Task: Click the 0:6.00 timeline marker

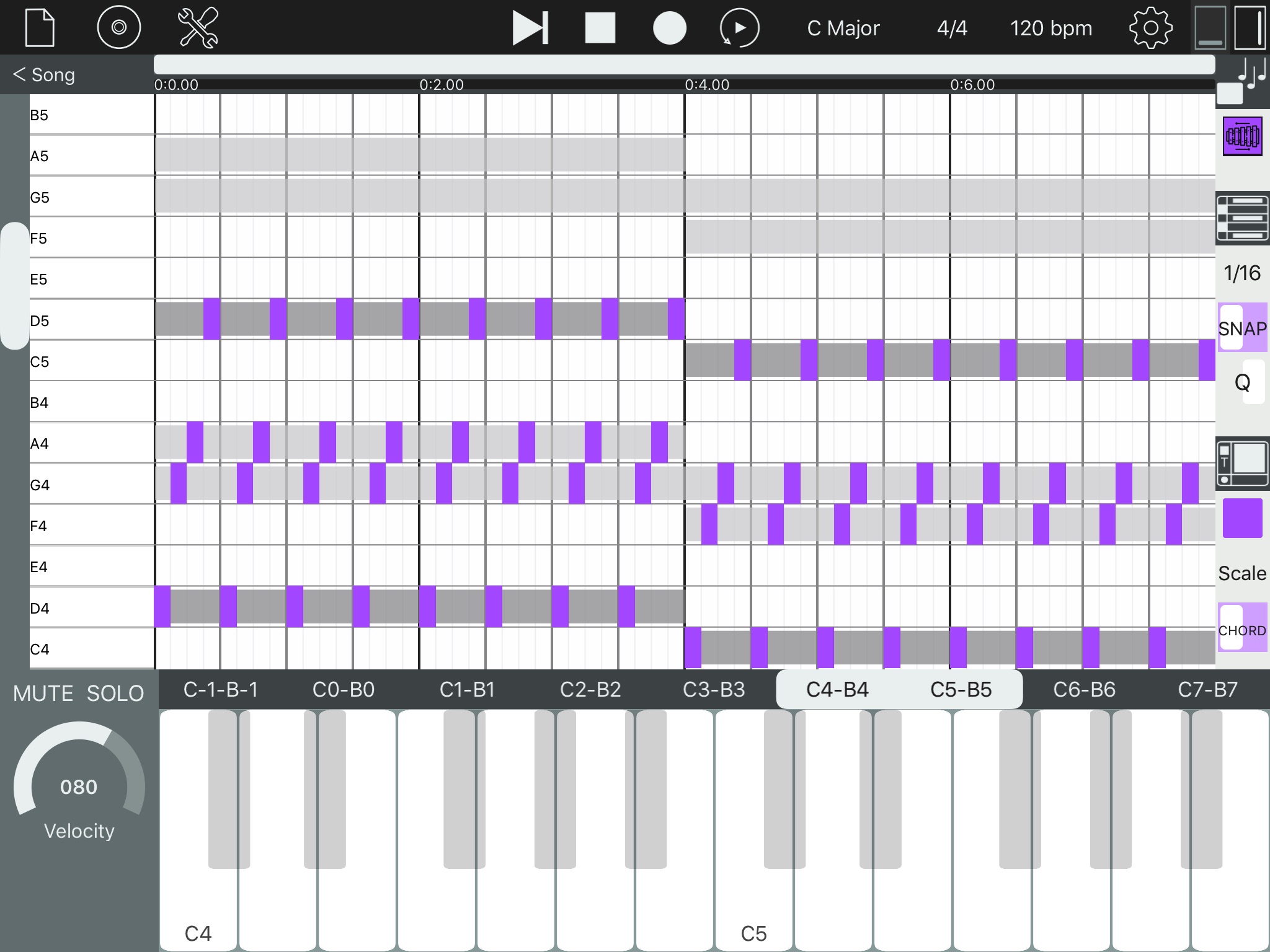Action: (x=972, y=85)
